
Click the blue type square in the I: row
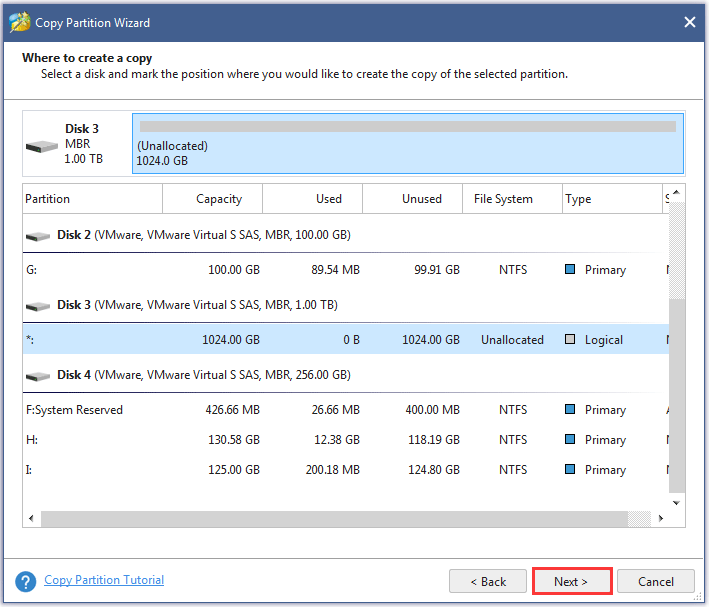click(x=570, y=469)
